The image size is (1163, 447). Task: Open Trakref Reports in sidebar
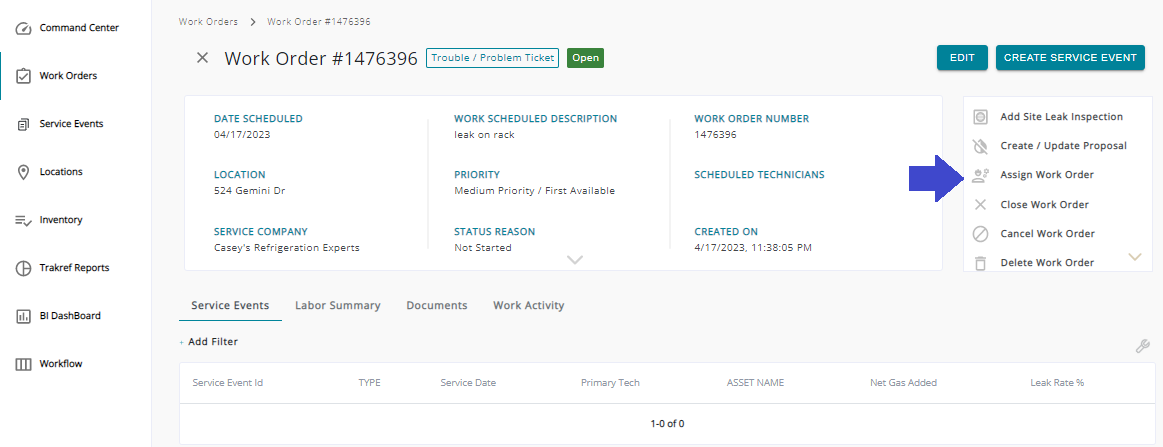74,268
